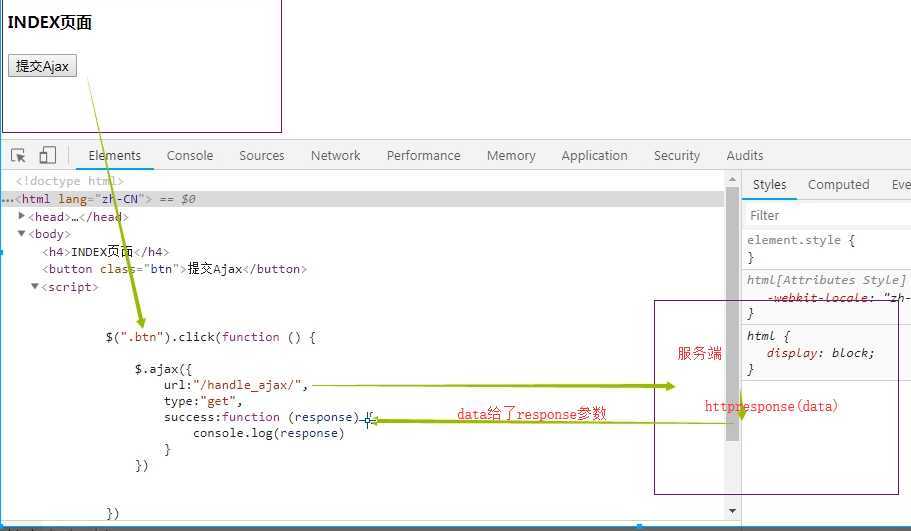Click the $(".btn").click(function line

[210, 337]
